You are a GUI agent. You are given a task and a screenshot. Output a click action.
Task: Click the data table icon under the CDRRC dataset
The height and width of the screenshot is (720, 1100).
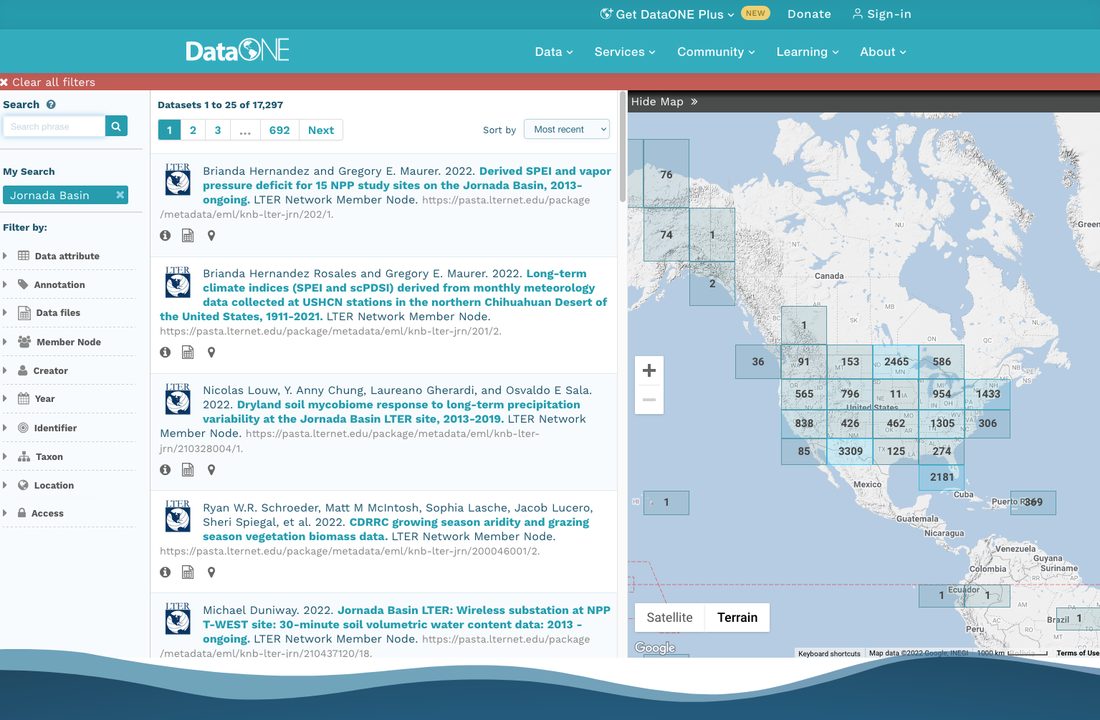188,572
